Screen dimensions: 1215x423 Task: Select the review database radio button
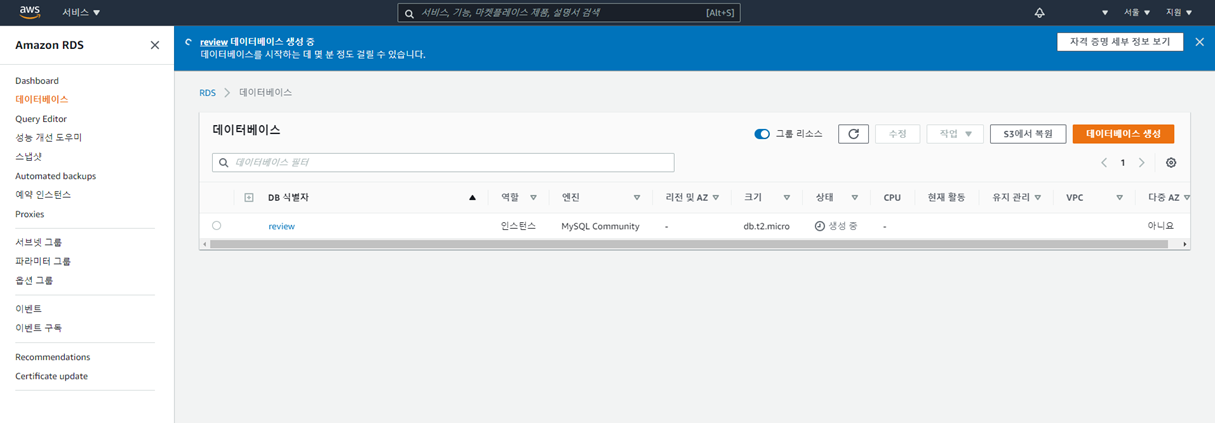pyautogui.click(x=217, y=226)
